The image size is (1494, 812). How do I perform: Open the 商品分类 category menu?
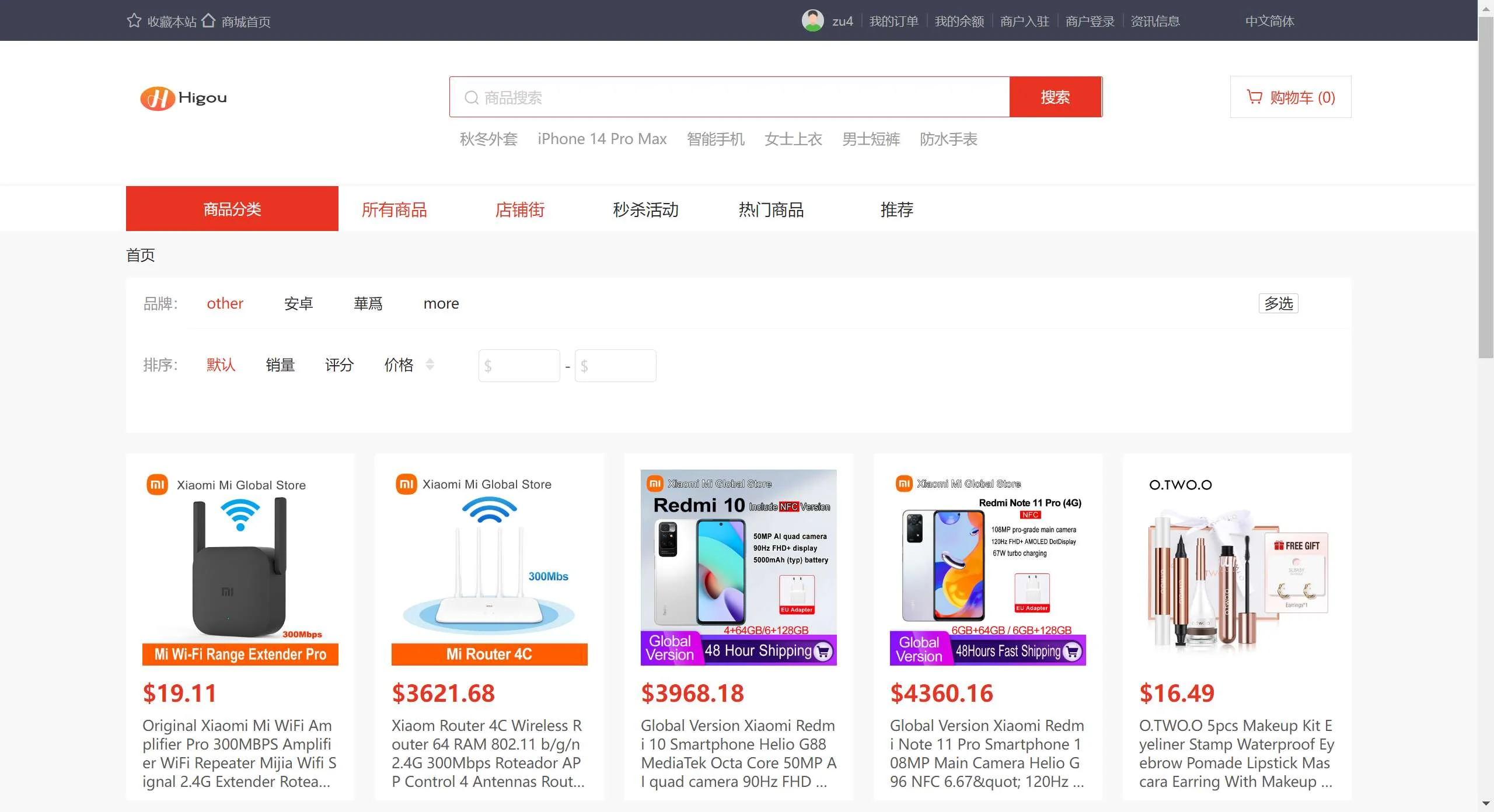[x=232, y=209]
